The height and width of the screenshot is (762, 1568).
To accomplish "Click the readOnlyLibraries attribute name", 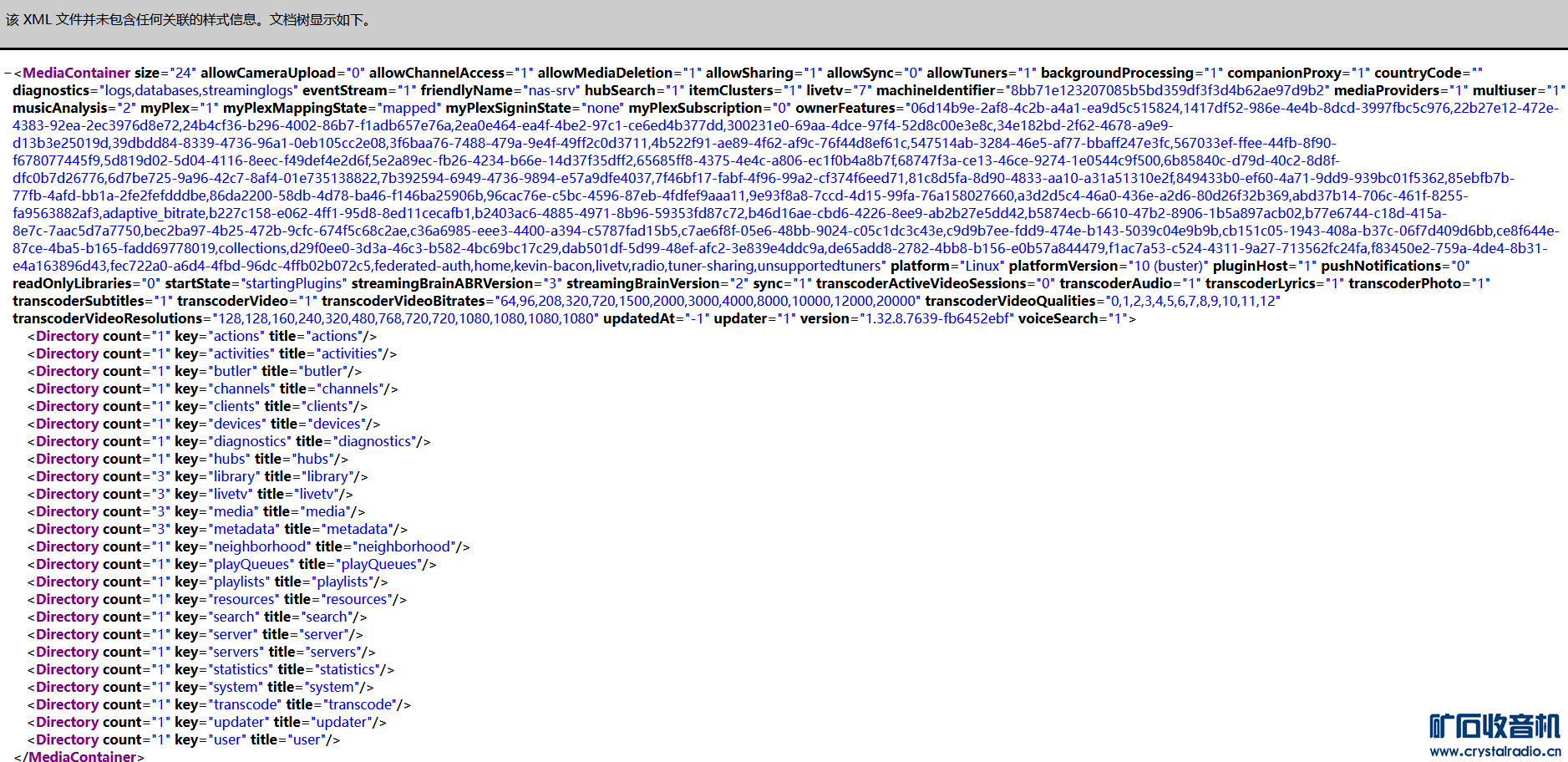I will [72, 284].
